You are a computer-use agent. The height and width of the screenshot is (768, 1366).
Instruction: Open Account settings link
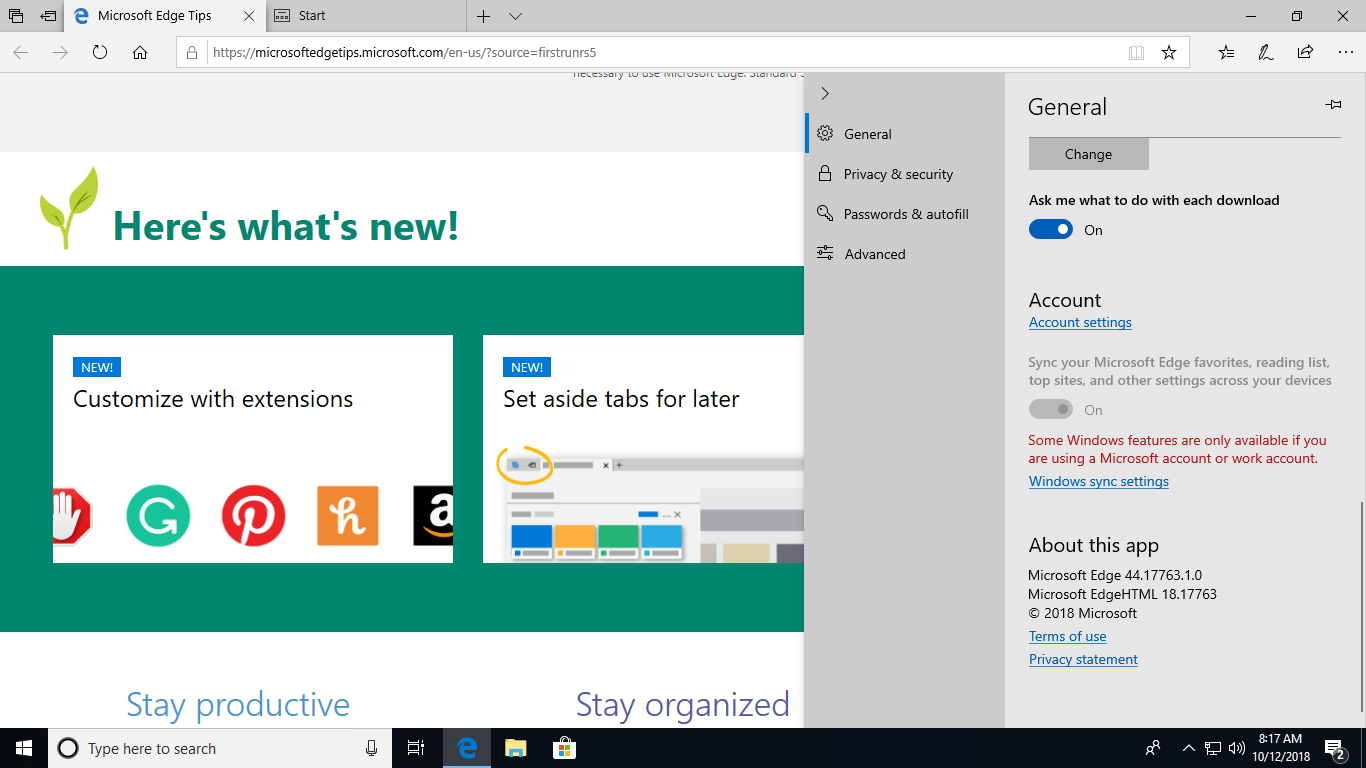pyautogui.click(x=1080, y=322)
